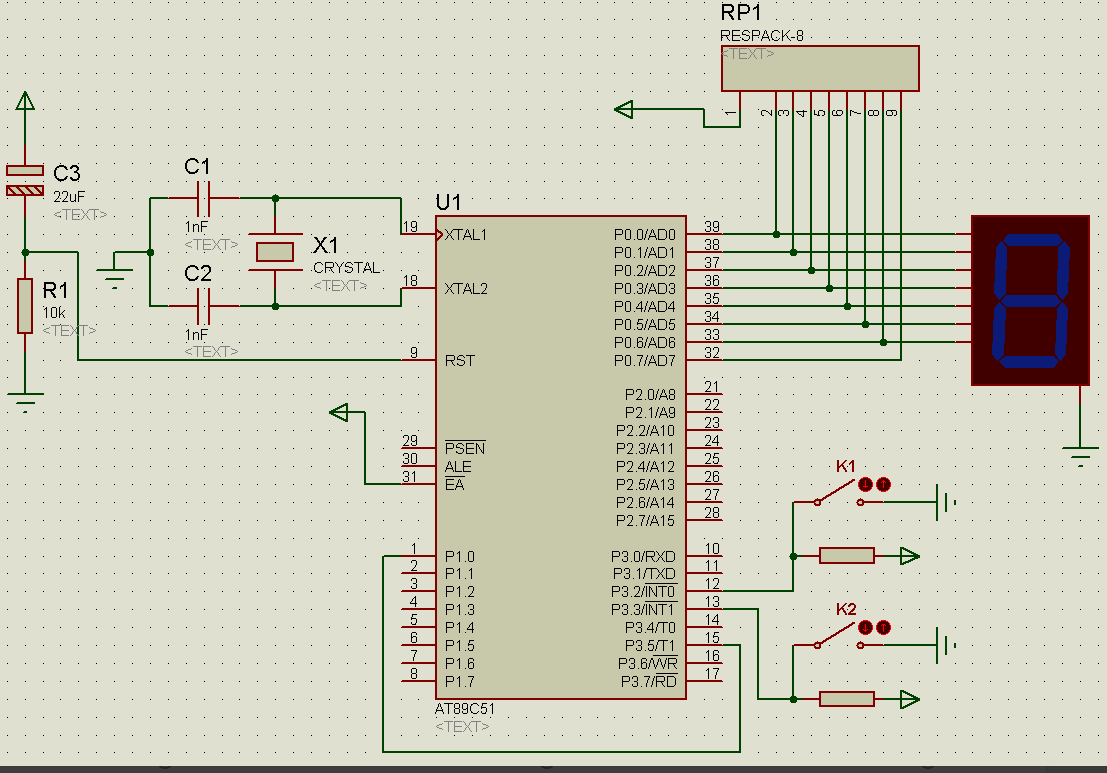Select ground symbol under seven-segment display
Viewport: 1107px width, 773px height.
[1080, 456]
